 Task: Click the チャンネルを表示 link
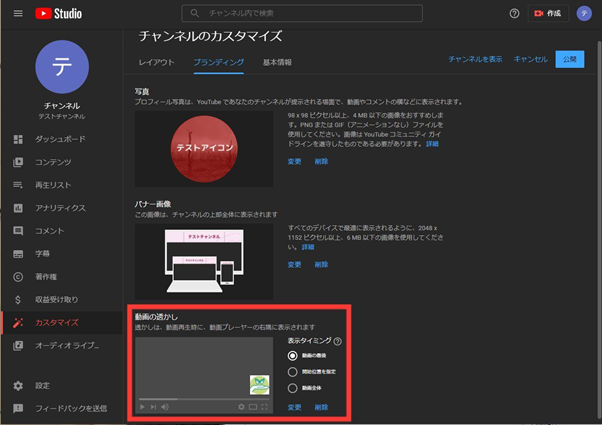pyautogui.click(x=475, y=60)
